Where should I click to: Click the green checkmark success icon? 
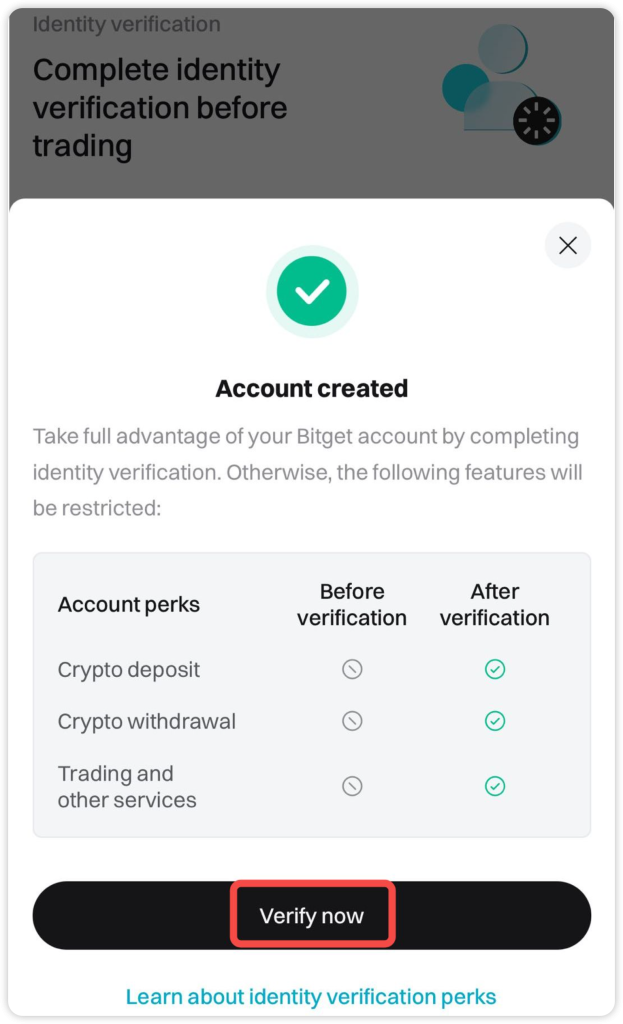312,291
